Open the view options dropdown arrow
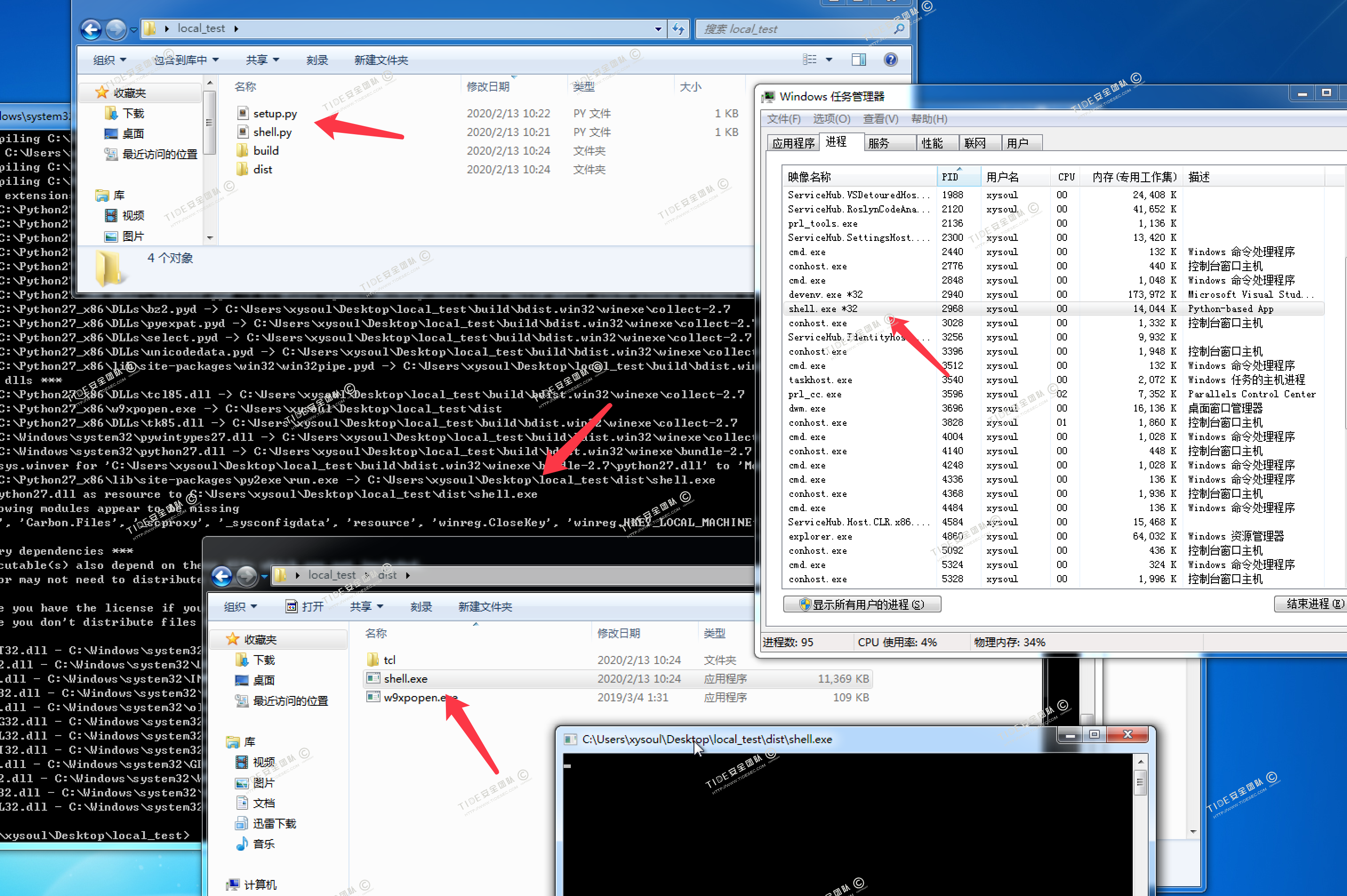The width and height of the screenshot is (1347, 896). point(829,60)
